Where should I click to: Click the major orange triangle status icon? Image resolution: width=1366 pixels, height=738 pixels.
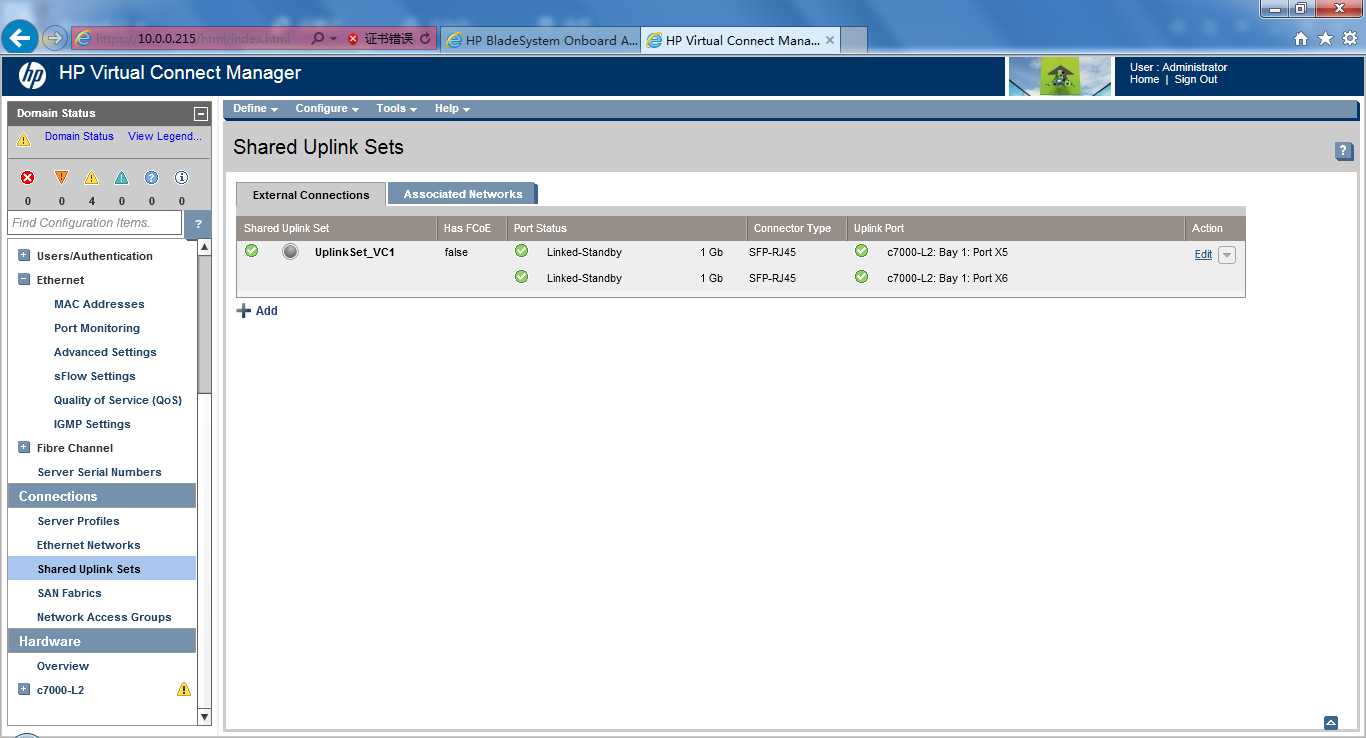(x=61, y=177)
